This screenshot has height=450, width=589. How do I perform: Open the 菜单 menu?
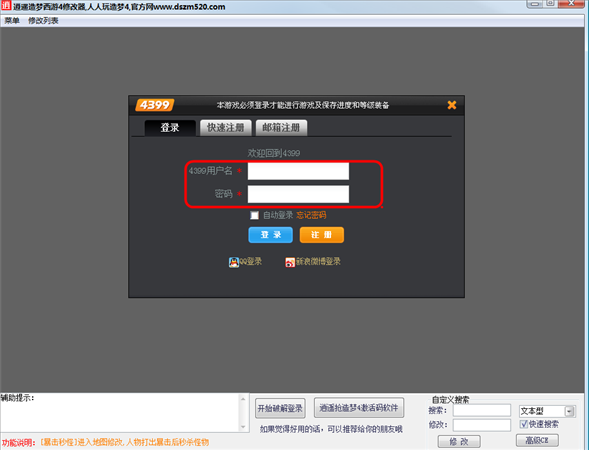(12, 21)
